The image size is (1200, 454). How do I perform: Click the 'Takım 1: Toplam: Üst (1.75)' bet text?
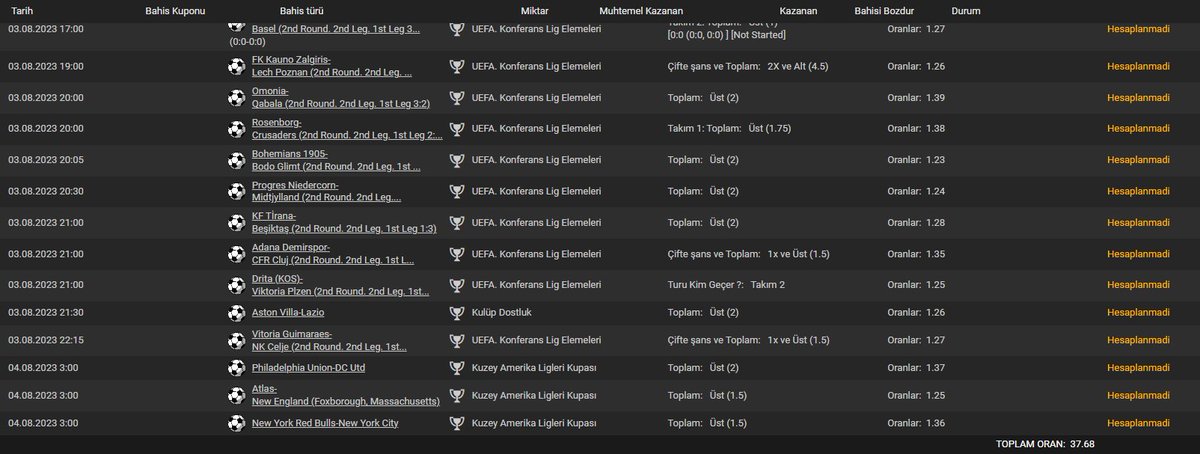[732, 129]
